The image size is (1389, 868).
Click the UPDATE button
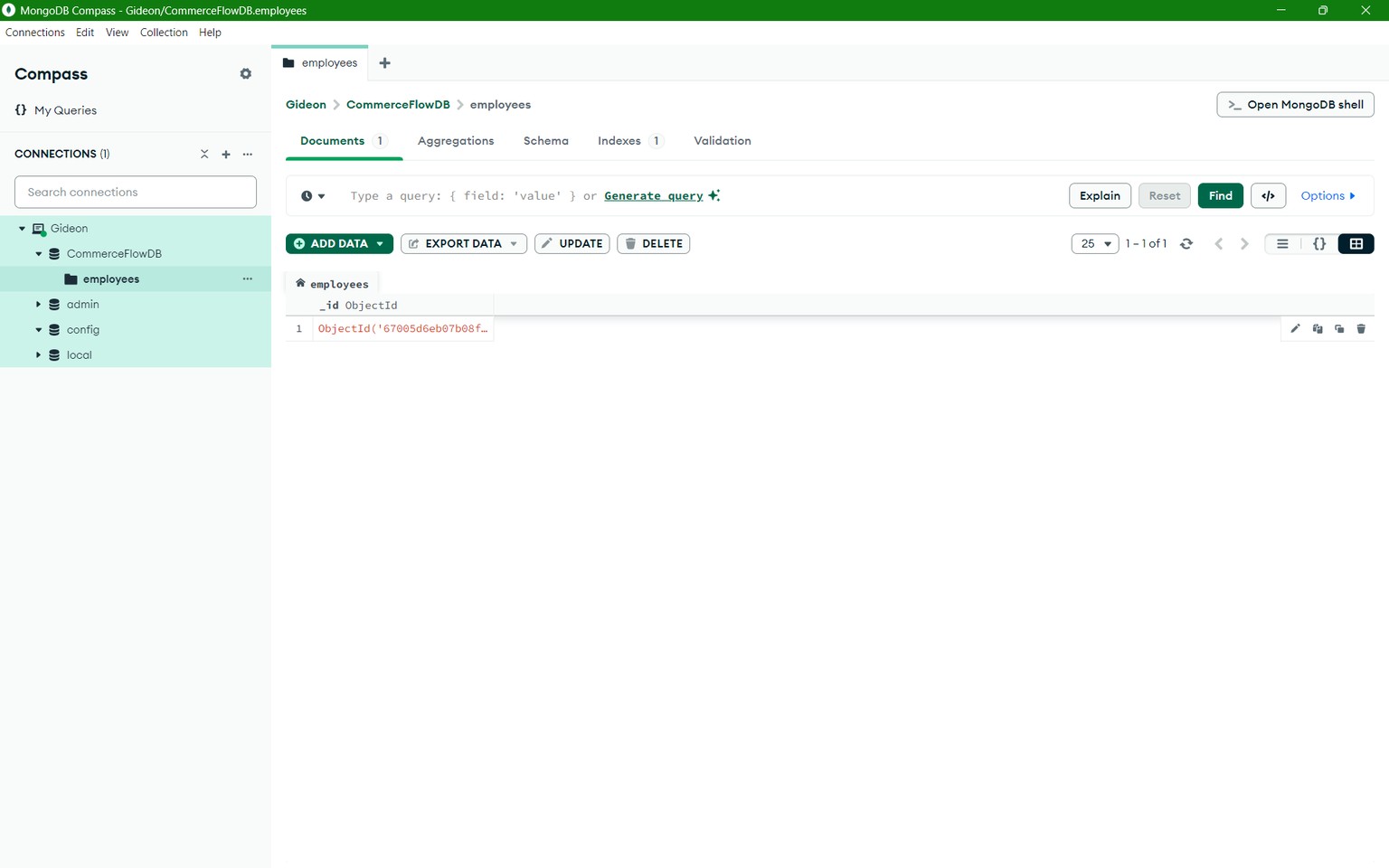click(x=572, y=244)
